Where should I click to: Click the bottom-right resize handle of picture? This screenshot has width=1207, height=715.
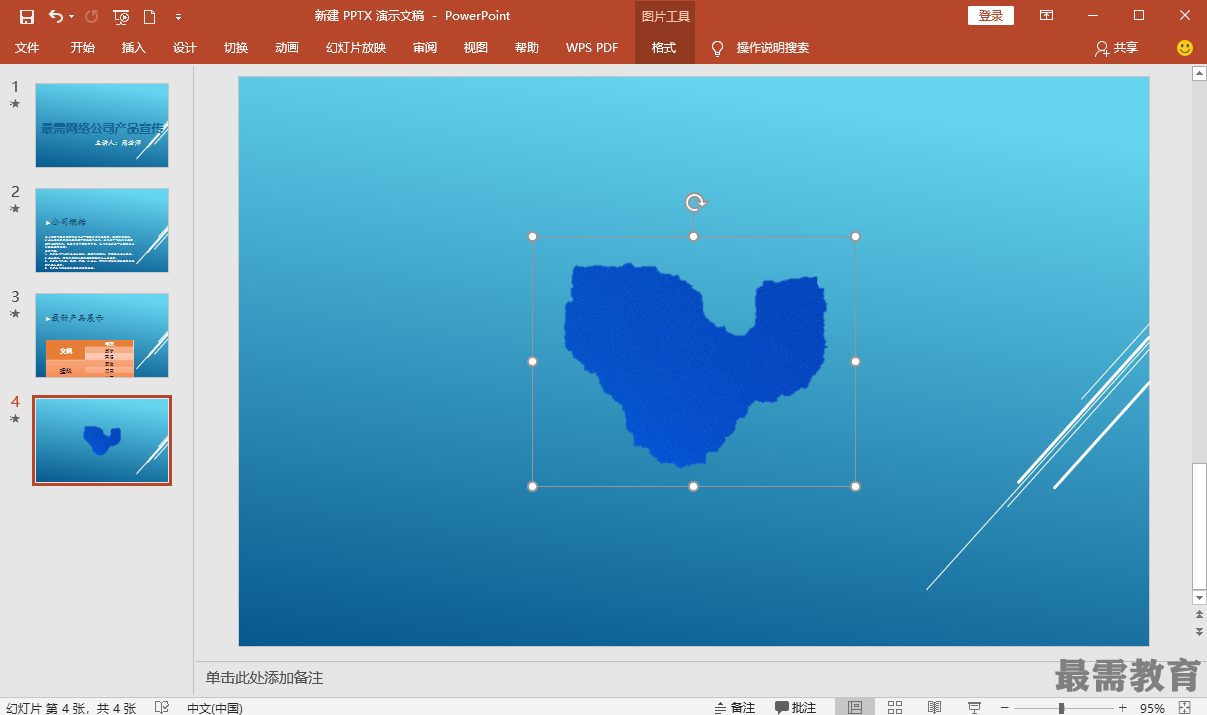click(855, 486)
